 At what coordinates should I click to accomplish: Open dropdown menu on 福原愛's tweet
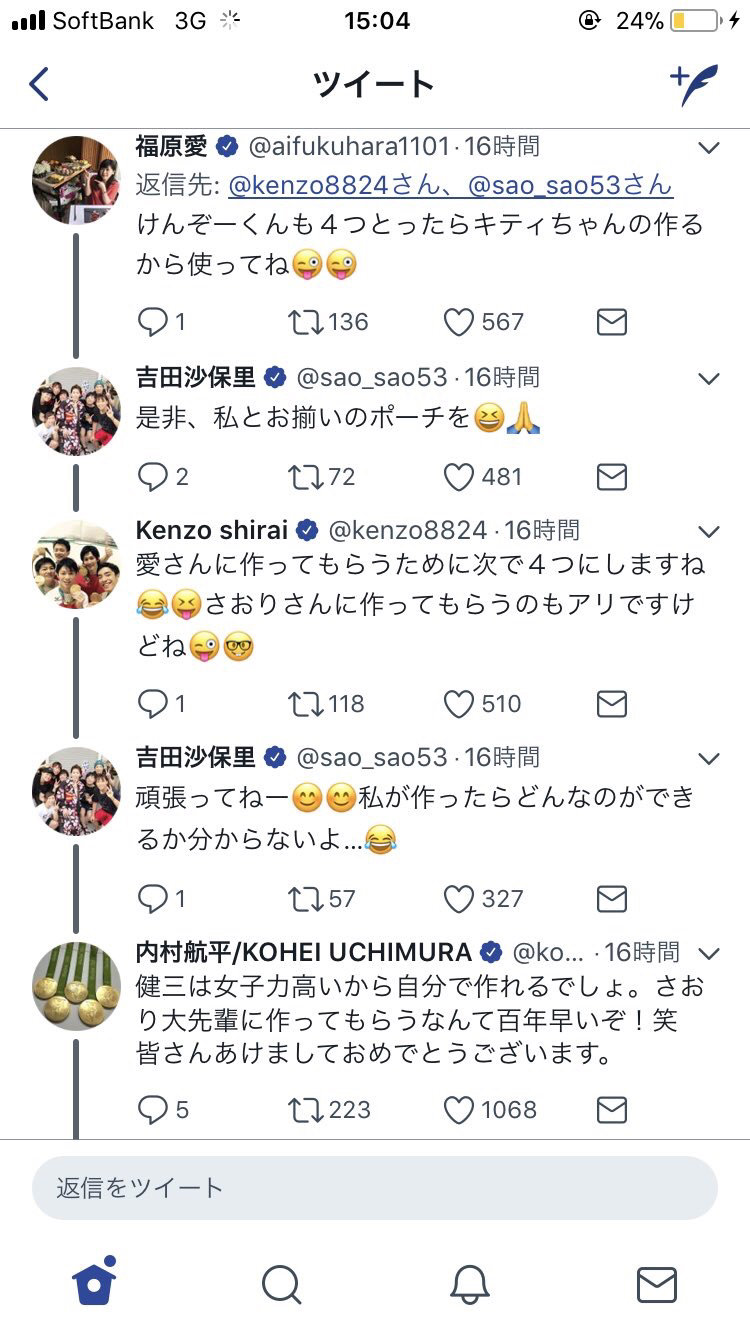708,149
